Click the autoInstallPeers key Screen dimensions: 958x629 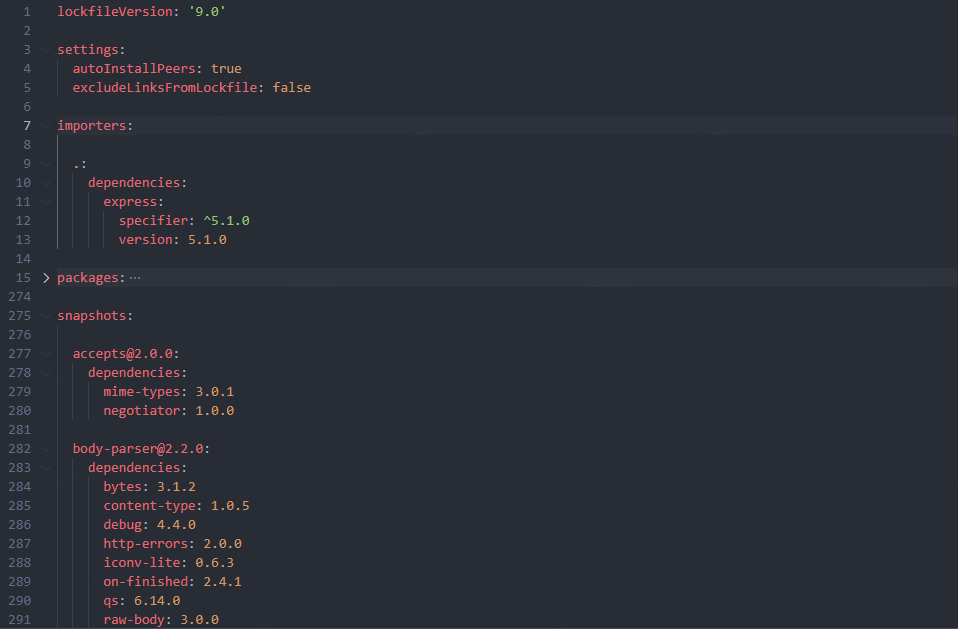[x=134, y=68]
